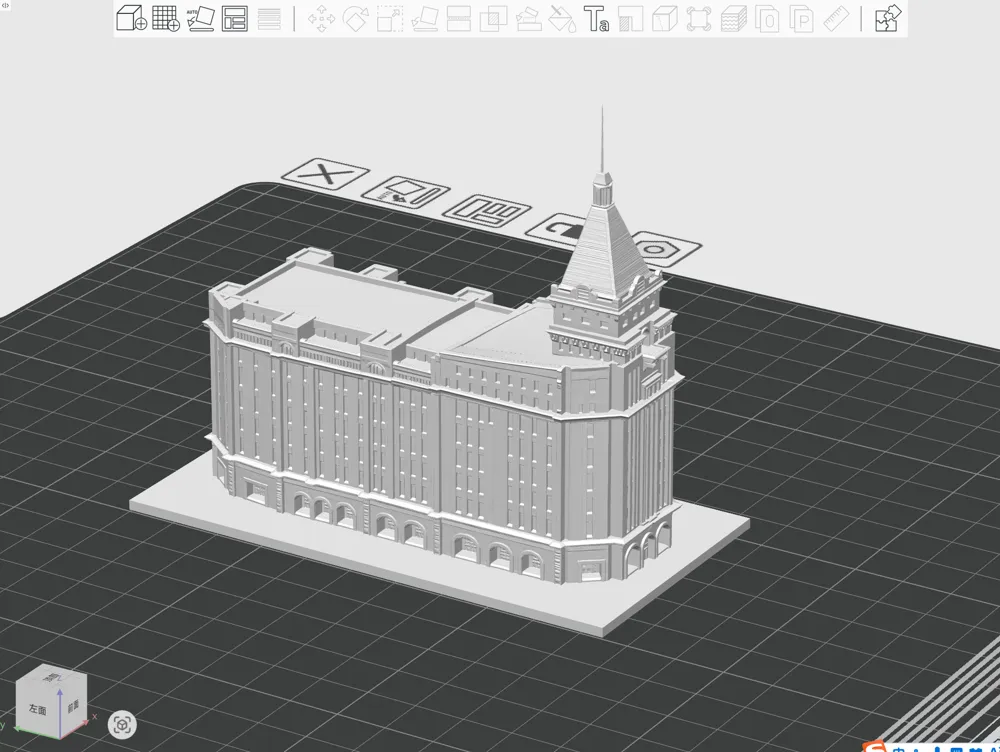The image size is (1000, 752).
Task: Click the corner-bracket frame toolbar icon
Action: tap(699, 18)
